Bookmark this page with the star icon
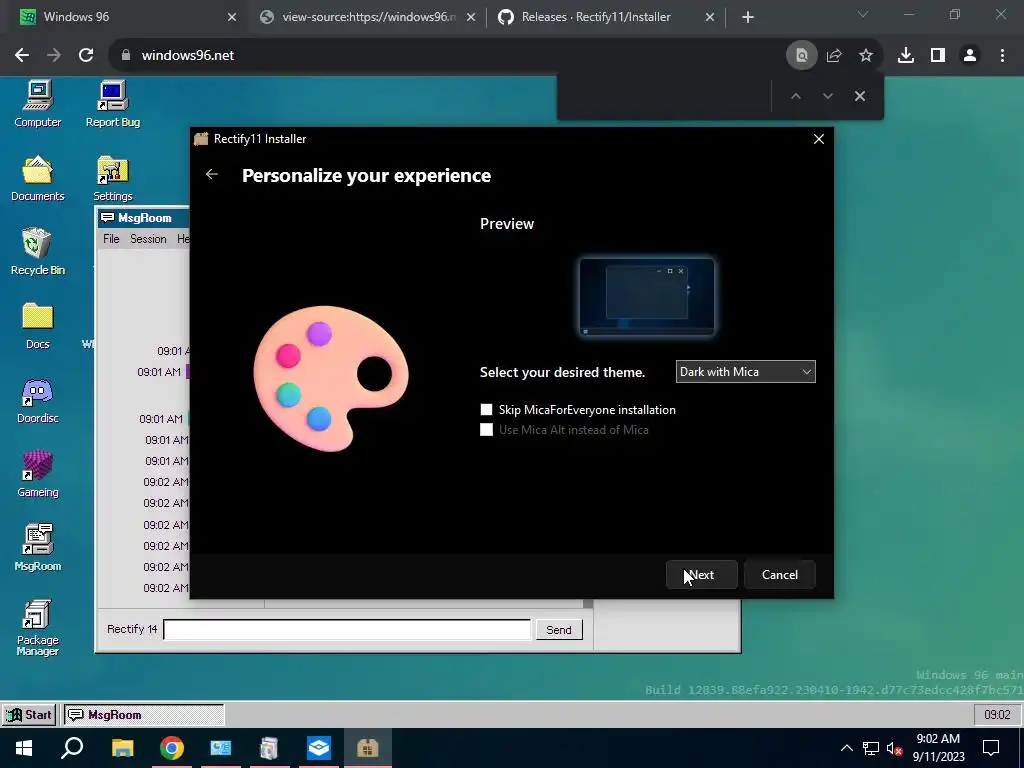Screen dimensions: 1024x768 866,56
